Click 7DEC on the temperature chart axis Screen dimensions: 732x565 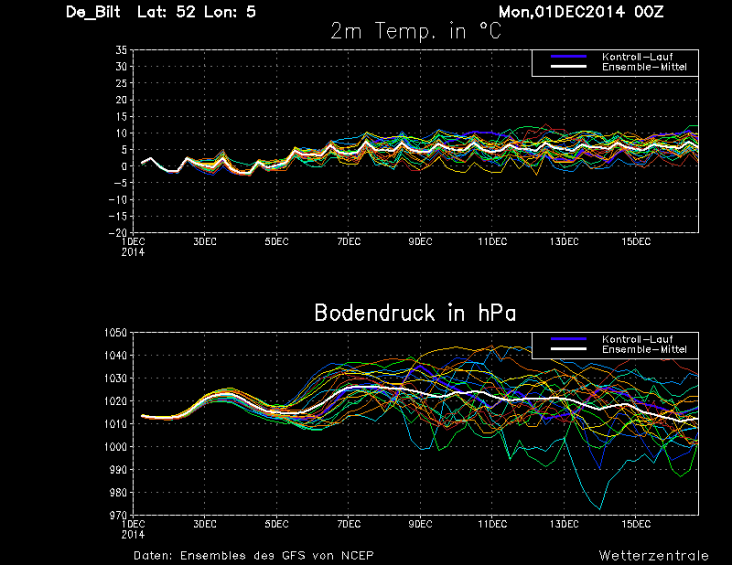pyautogui.click(x=348, y=242)
